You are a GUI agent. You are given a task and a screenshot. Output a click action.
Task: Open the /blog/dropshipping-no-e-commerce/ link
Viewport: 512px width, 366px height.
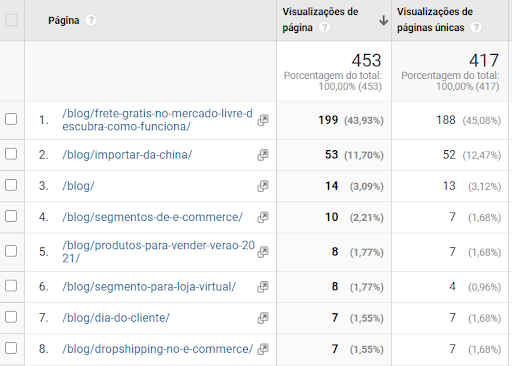(x=157, y=349)
